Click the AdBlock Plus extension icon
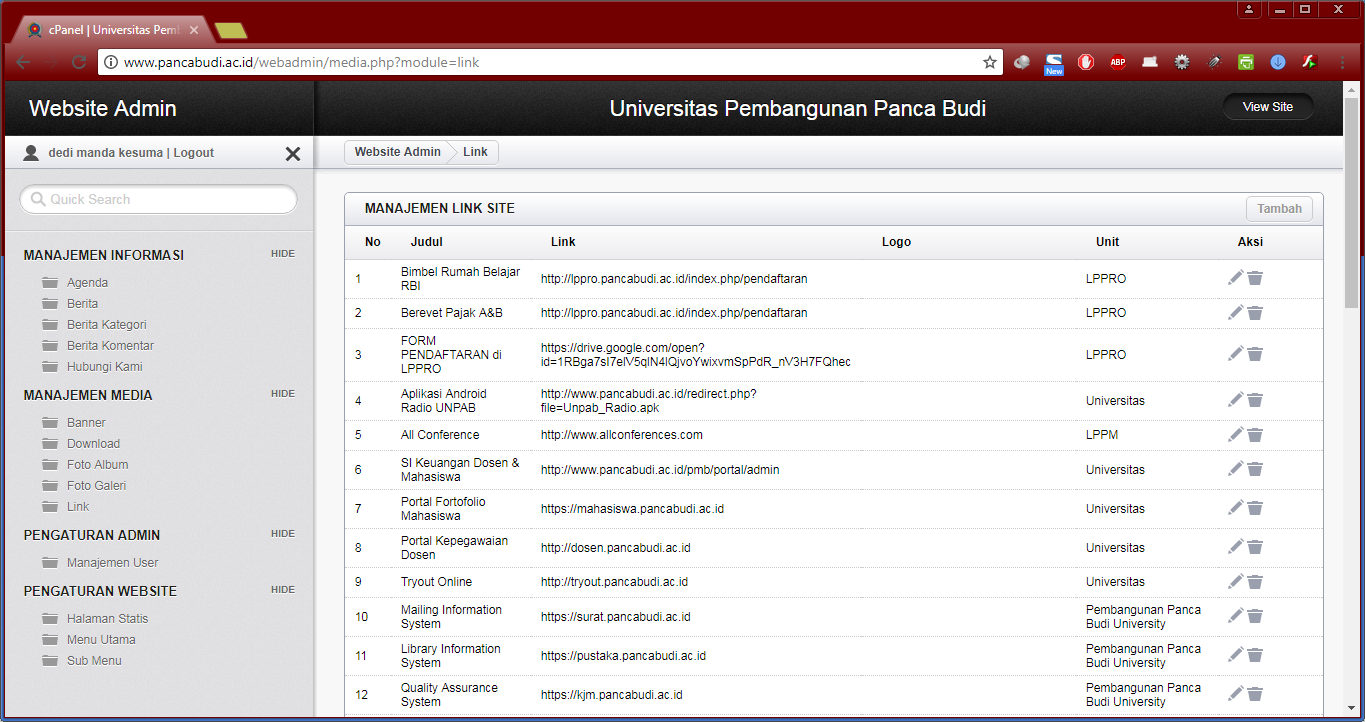1365x722 pixels. pos(1118,62)
